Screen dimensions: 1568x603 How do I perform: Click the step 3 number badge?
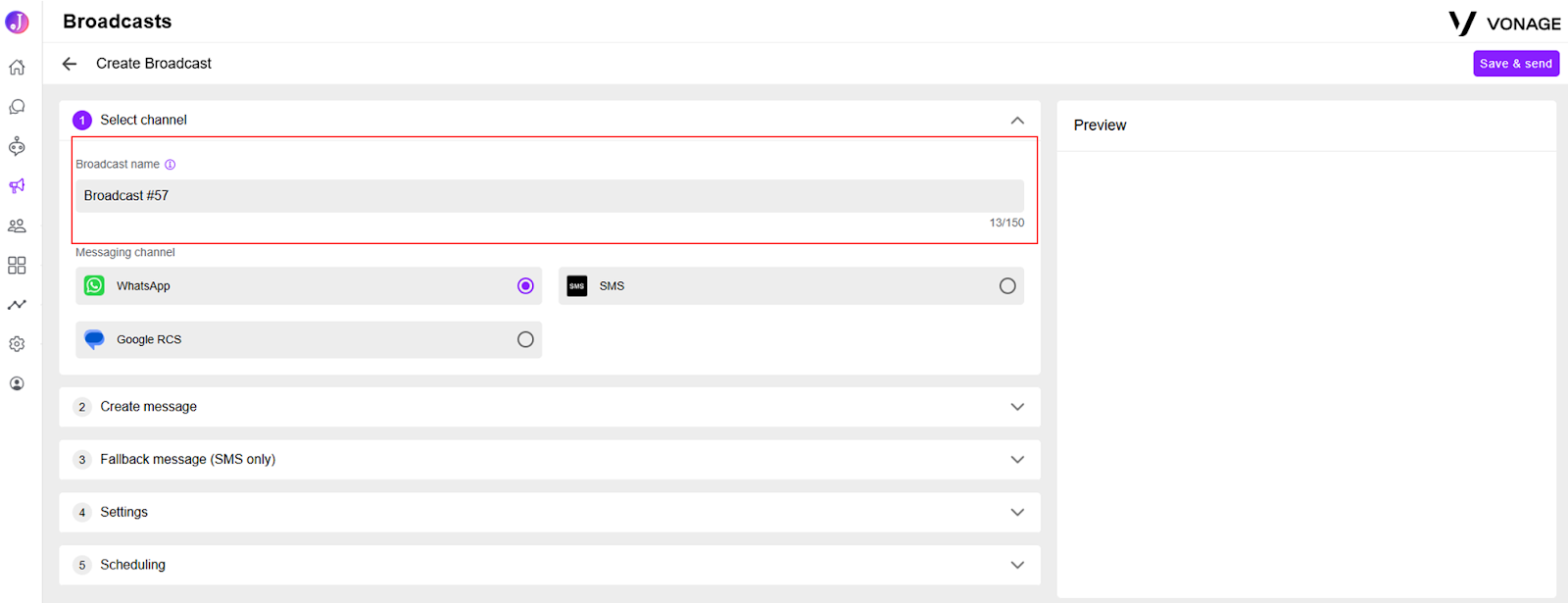(82, 460)
